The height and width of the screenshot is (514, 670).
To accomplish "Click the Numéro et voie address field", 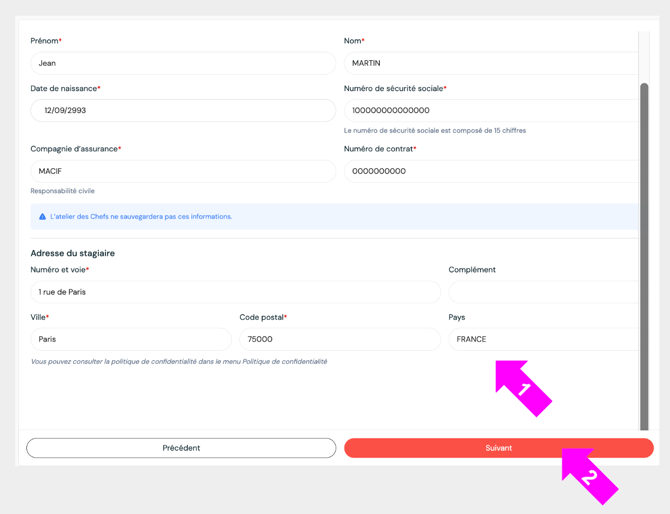I will (235, 292).
